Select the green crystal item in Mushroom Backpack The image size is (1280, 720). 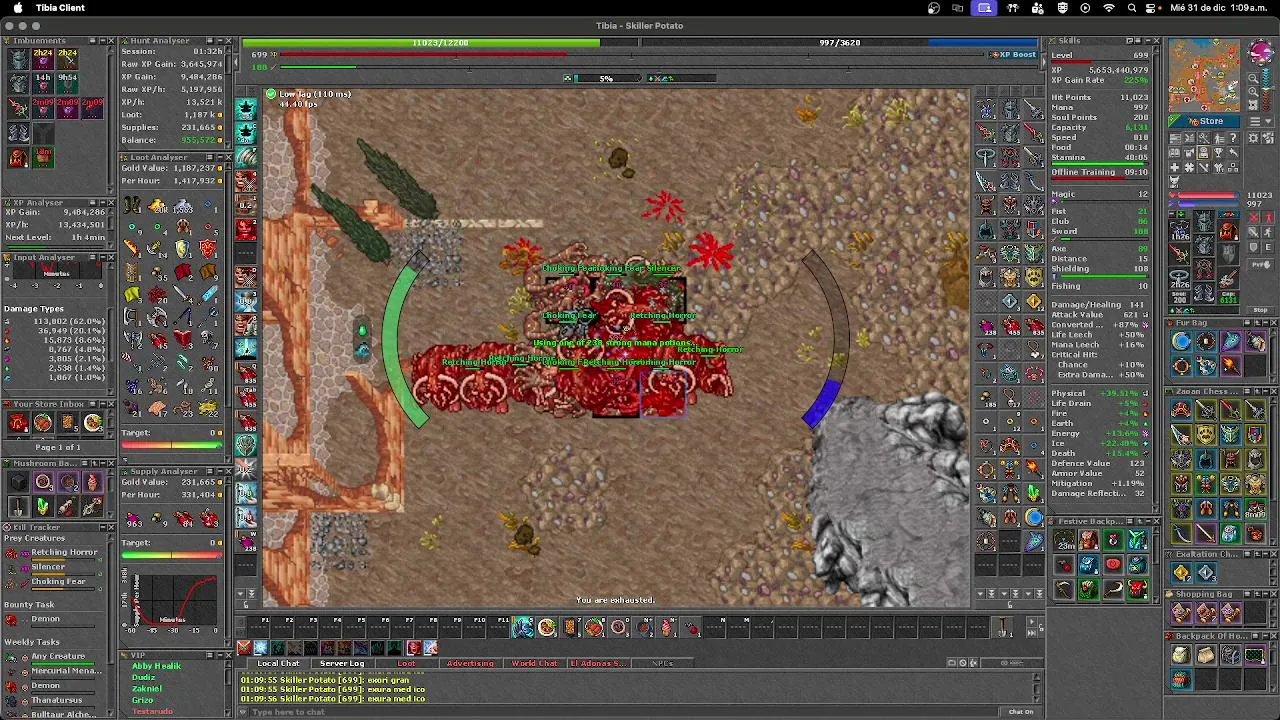43,507
